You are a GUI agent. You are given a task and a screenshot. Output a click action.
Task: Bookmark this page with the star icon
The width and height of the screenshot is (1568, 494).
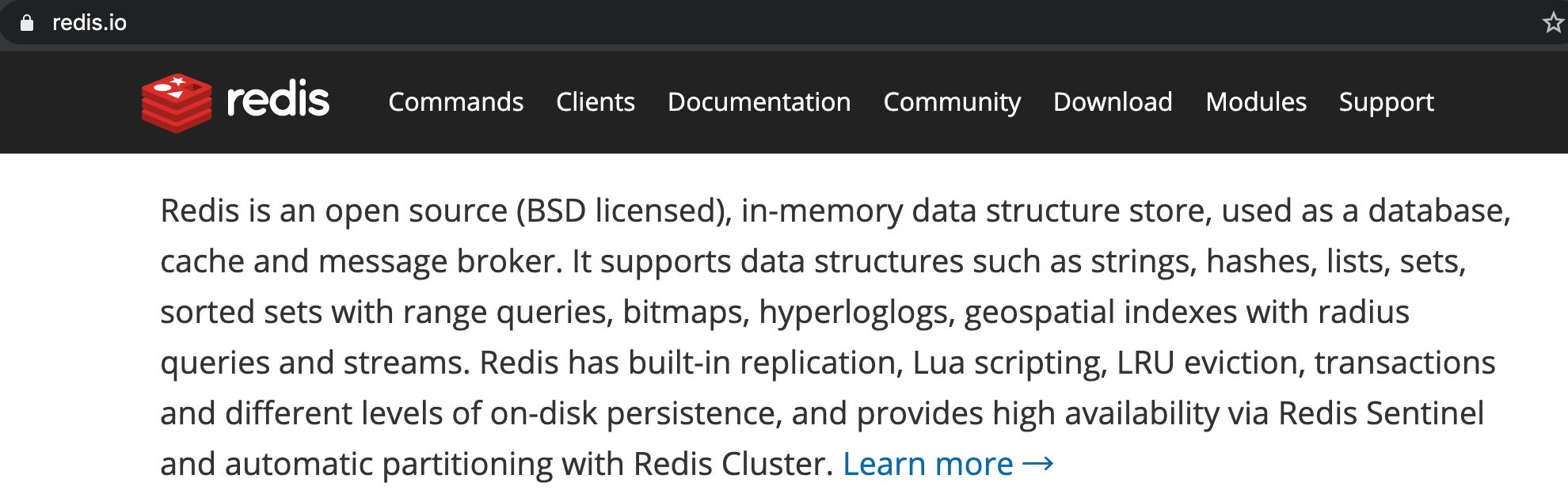1553,23
